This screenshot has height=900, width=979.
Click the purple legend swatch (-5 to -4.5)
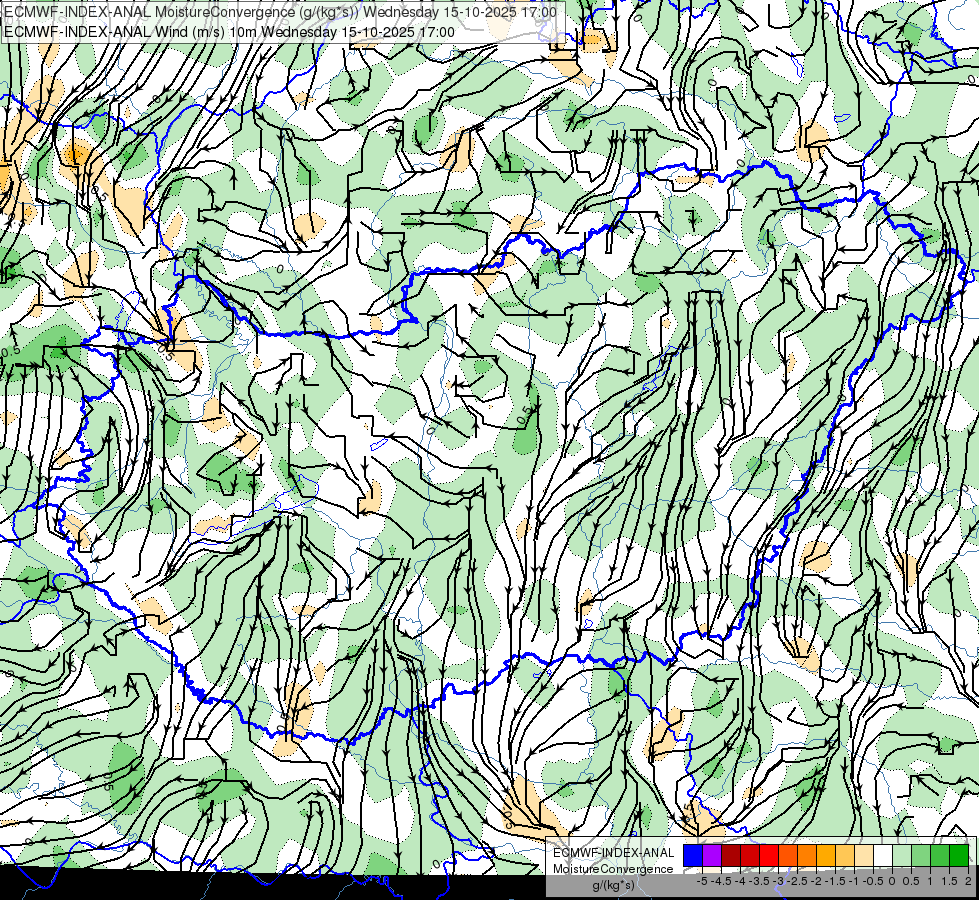[712, 855]
